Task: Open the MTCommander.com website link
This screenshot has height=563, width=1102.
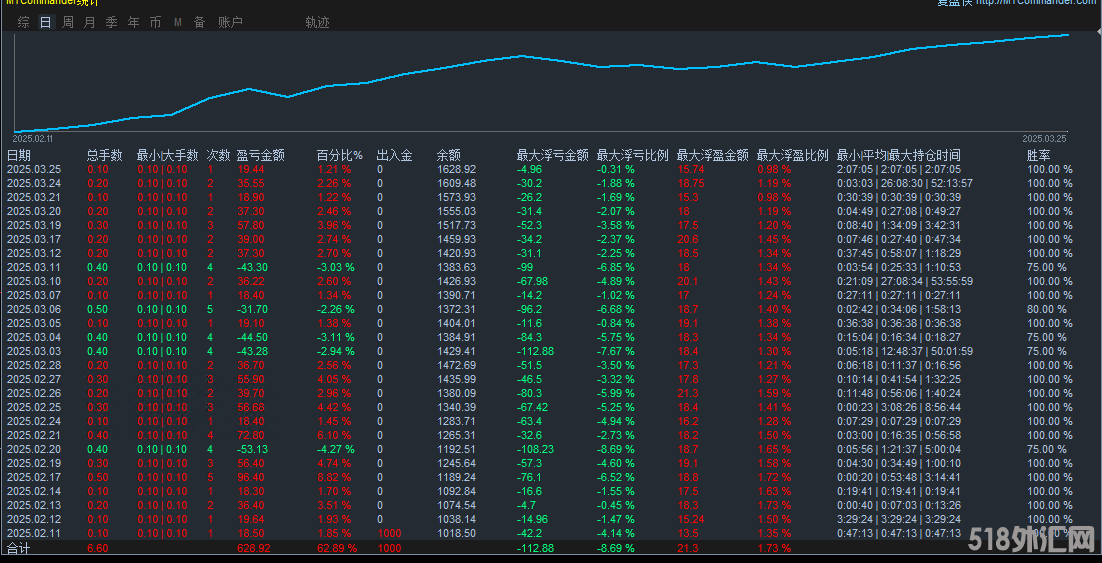Action: click(x=1035, y=3)
